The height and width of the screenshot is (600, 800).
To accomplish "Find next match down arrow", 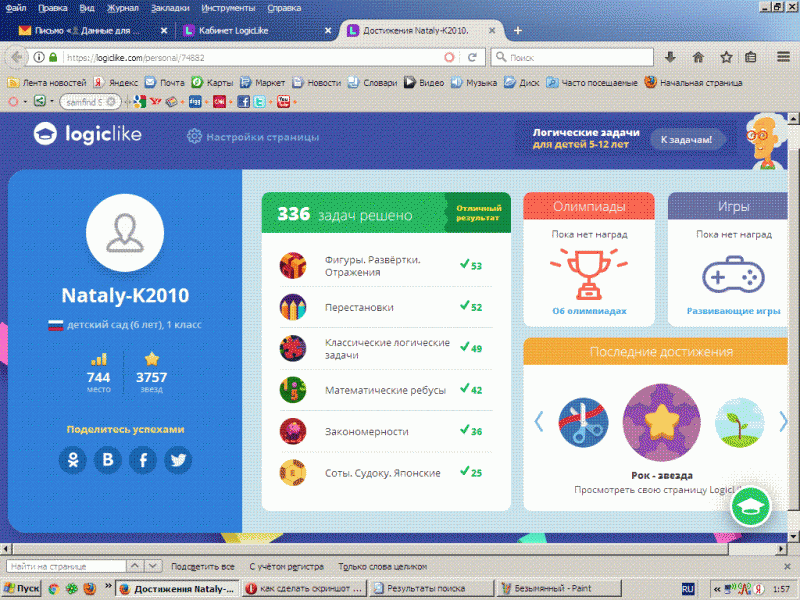I will (153, 566).
